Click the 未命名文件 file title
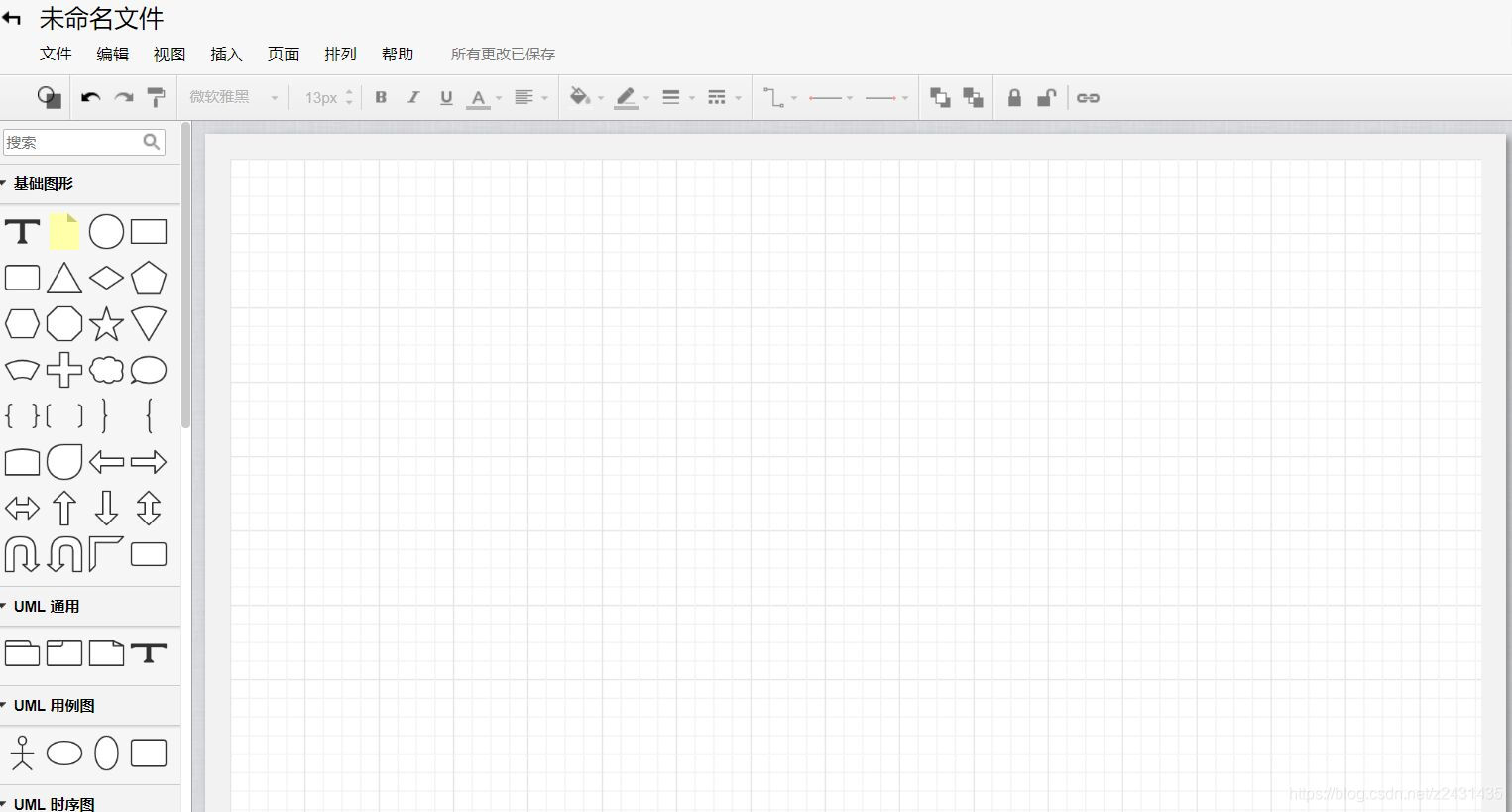1512x812 pixels. click(101, 18)
